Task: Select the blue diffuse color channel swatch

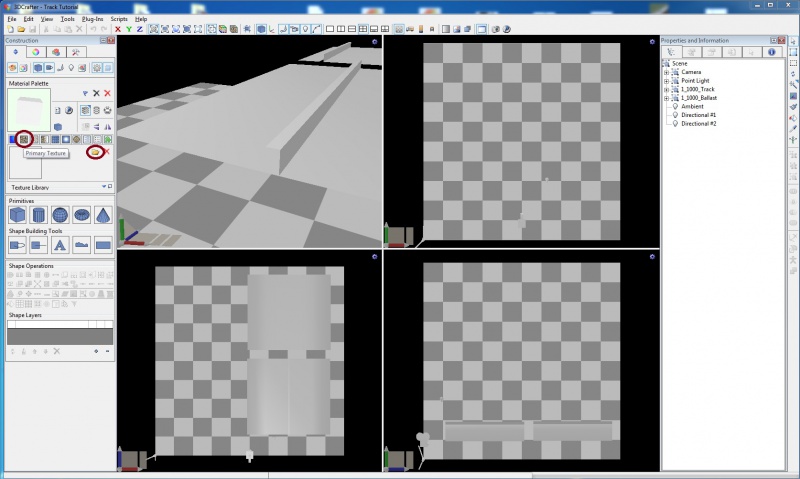Action: tap(12, 139)
